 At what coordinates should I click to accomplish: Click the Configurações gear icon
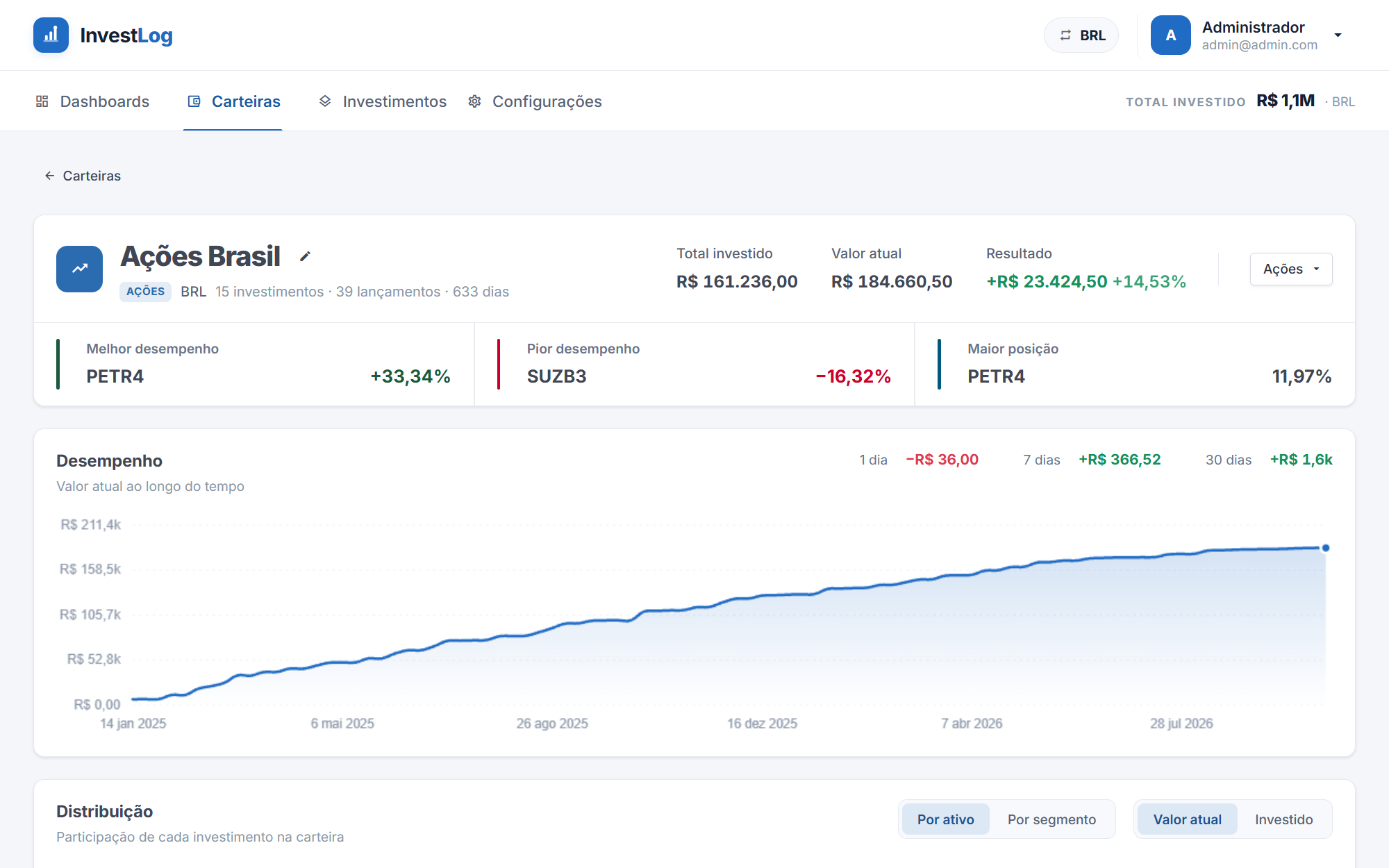(474, 101)
